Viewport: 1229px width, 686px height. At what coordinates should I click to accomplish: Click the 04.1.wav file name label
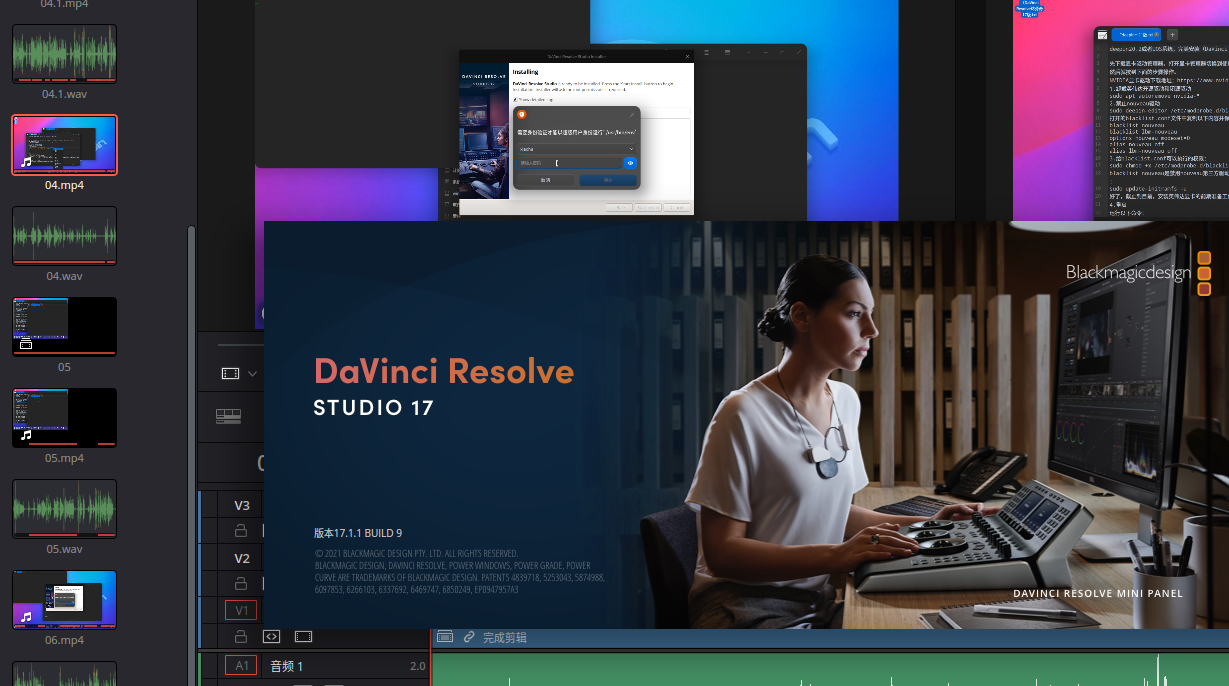tap(64, 93)
